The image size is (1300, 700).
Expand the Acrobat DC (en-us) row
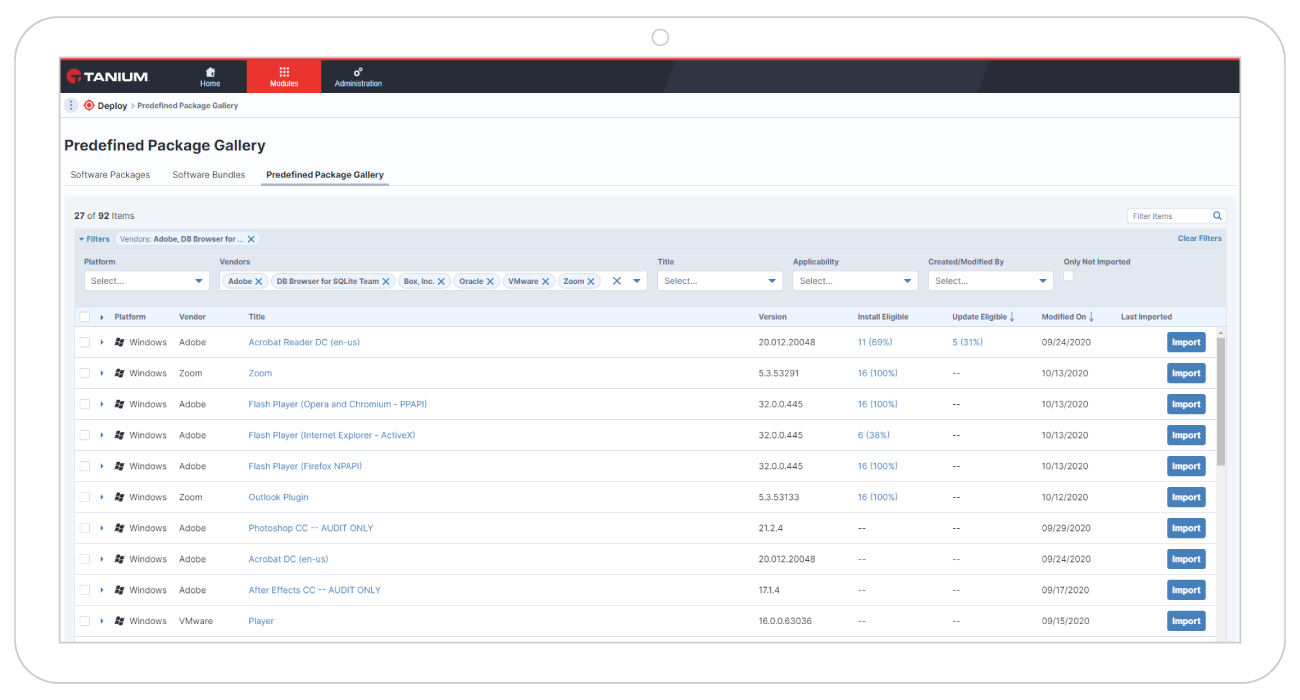[102, 559]
